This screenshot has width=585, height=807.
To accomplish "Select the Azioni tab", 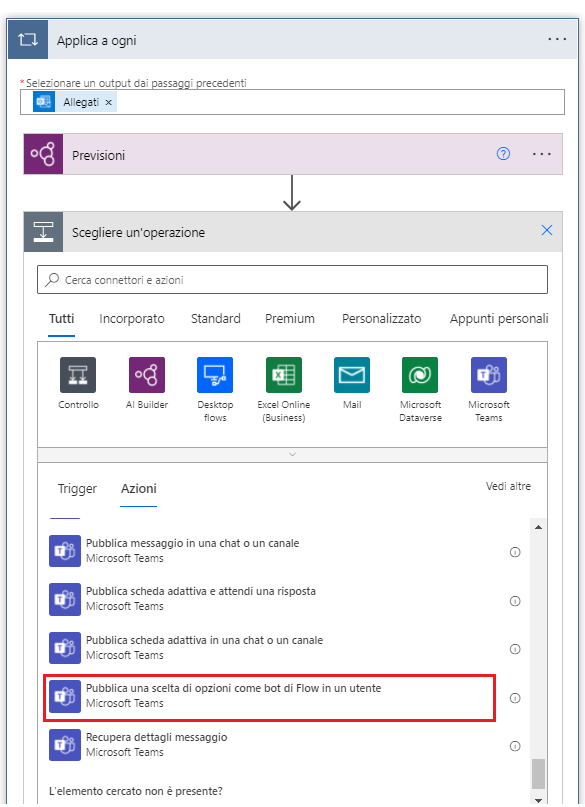I will (138, 488).
